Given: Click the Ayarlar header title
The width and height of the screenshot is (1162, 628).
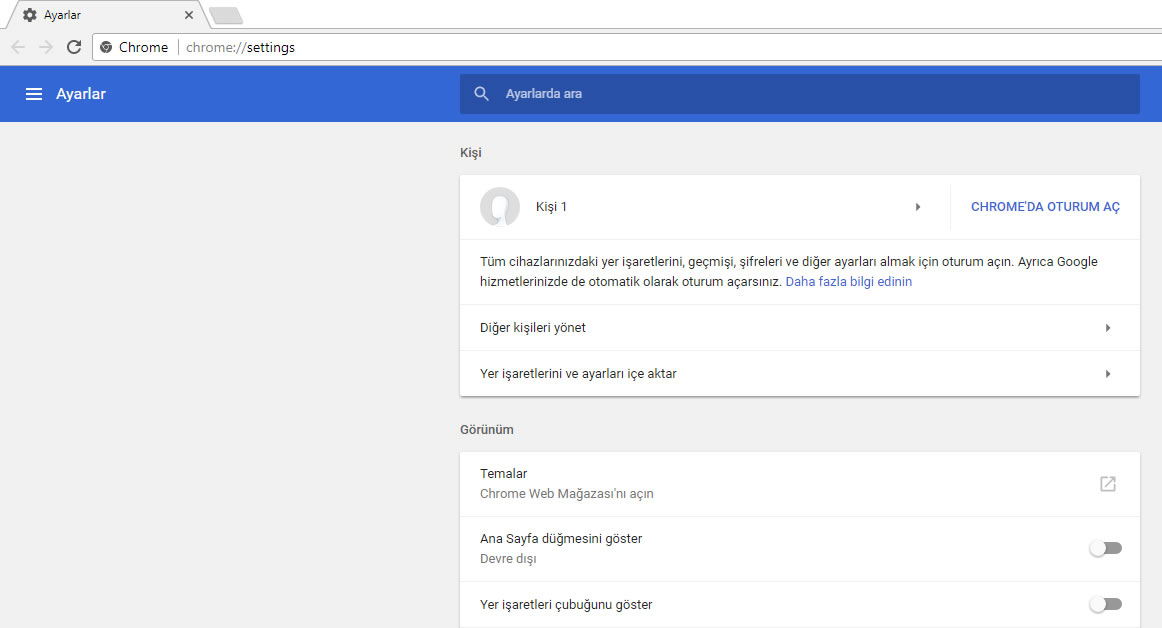Looking at the screenshot, I should [81, 94].
